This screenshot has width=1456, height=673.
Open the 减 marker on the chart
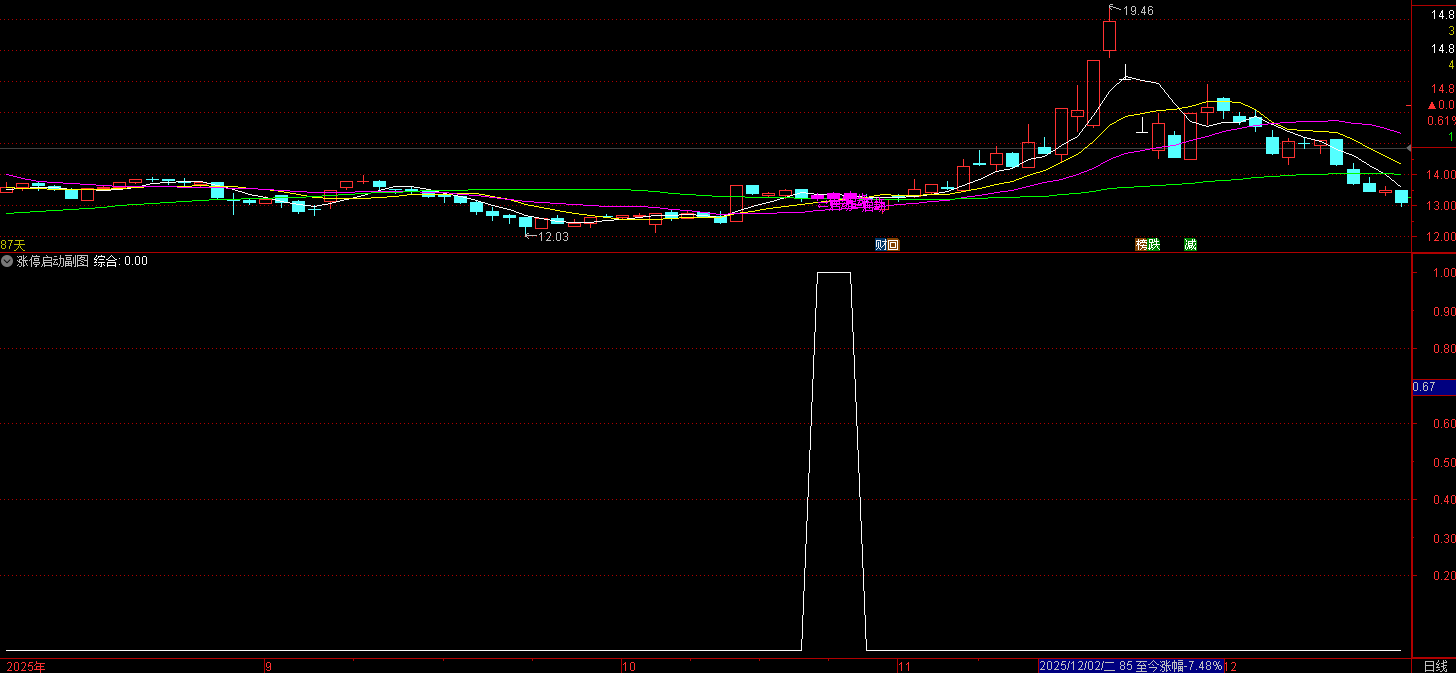[x=1190, y=245]
